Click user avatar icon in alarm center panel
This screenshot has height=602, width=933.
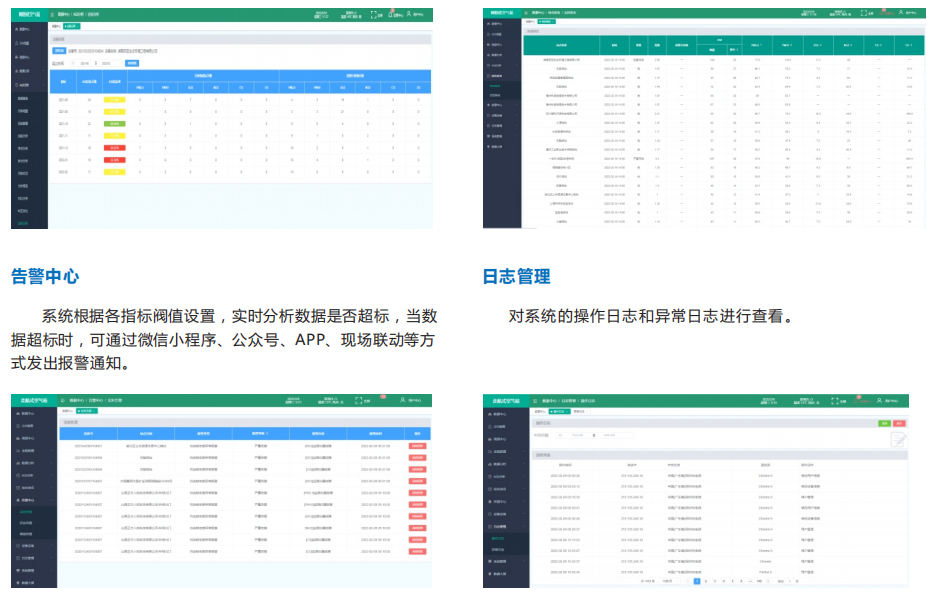click(x=402, y=400)
